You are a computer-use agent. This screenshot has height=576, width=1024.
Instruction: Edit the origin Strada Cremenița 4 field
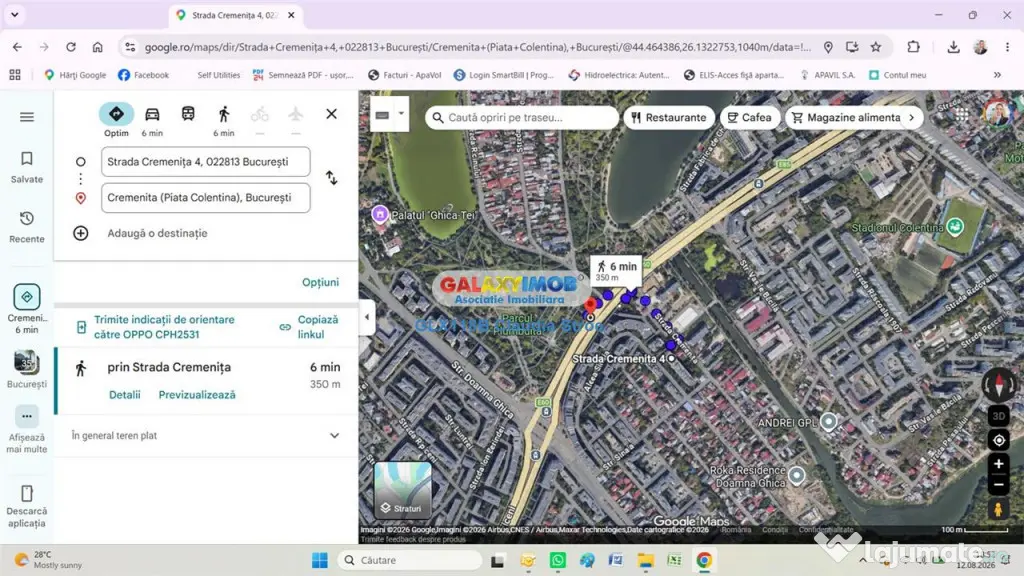coord(206,162)
